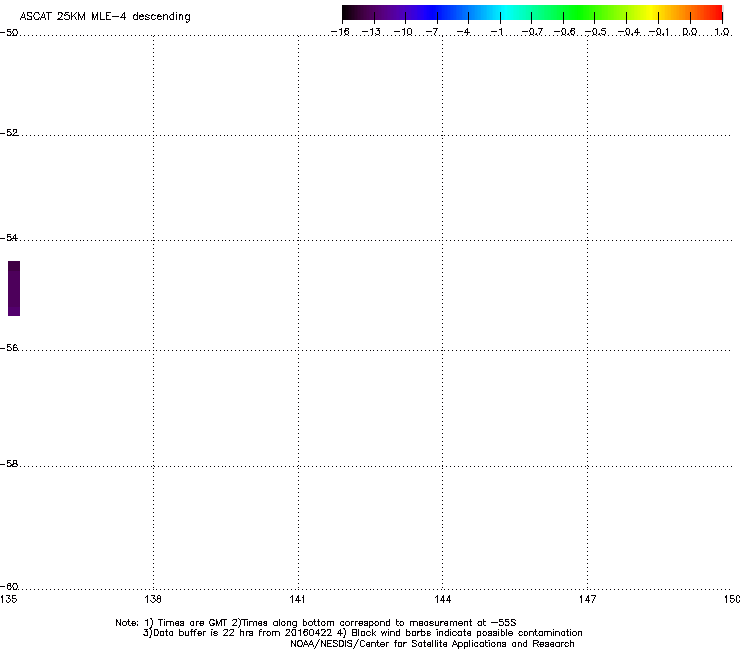
Task: Click the '144' longitude axis label
Action: pyautogui.click(x=442, y=599)
